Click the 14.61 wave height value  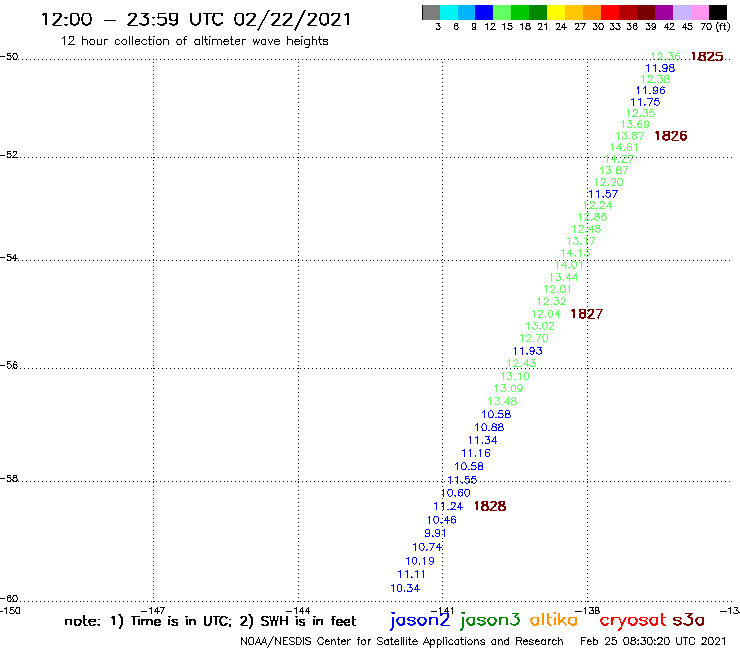[x=624, y=147]
